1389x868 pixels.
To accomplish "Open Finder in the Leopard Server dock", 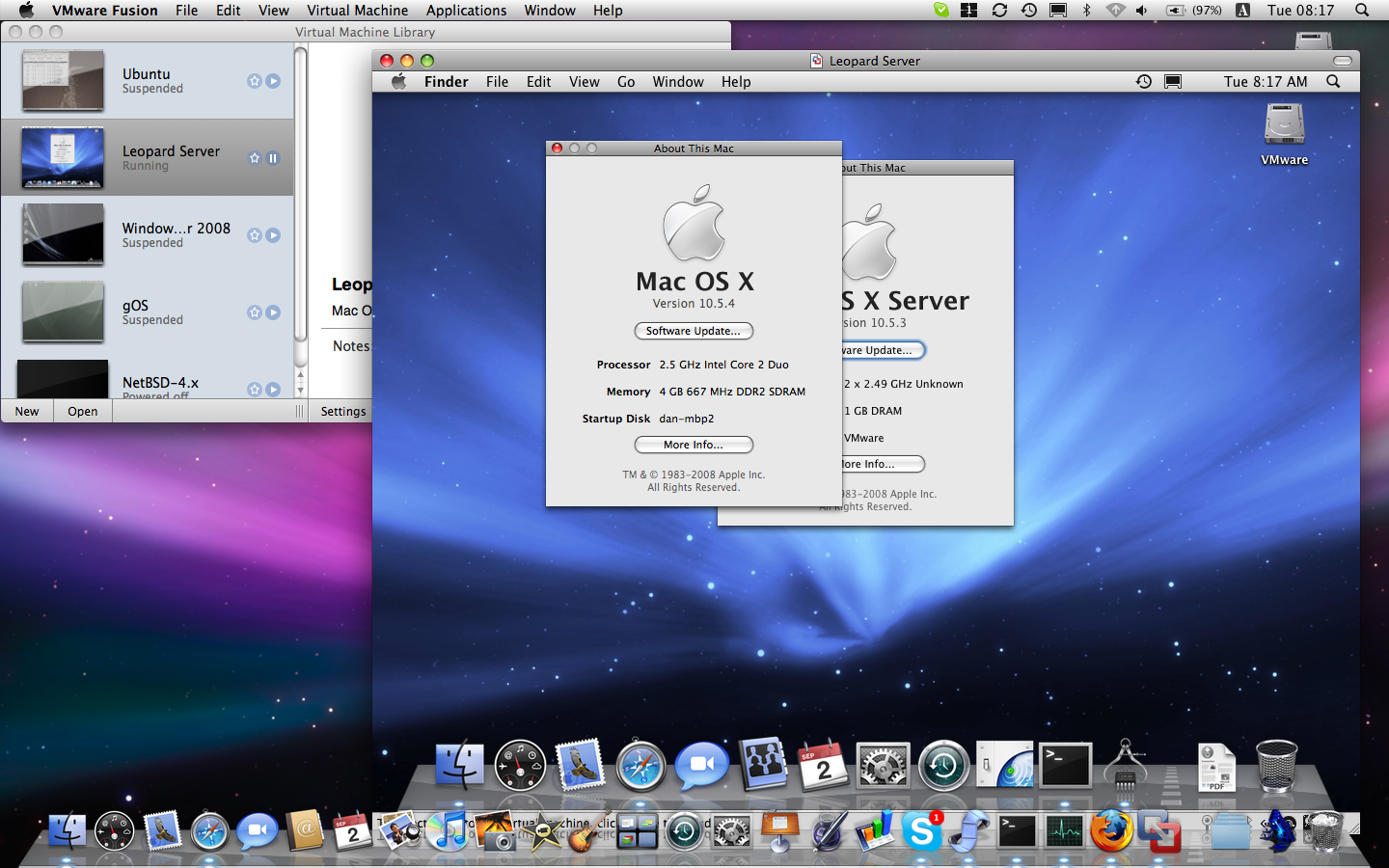I will tap(460, 766).
